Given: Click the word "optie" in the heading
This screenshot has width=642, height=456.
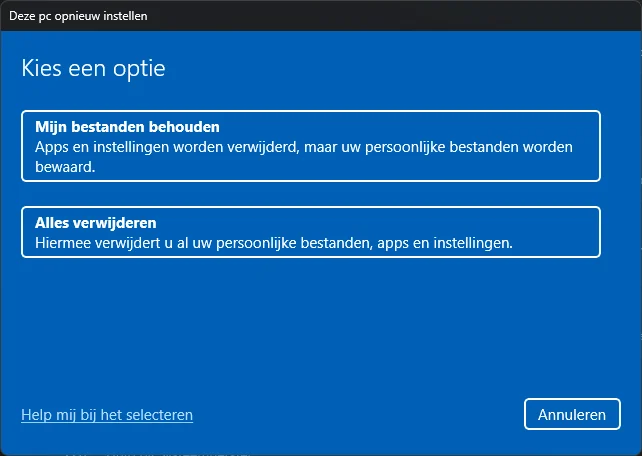Looking at the screenshot, I should 139,69.
